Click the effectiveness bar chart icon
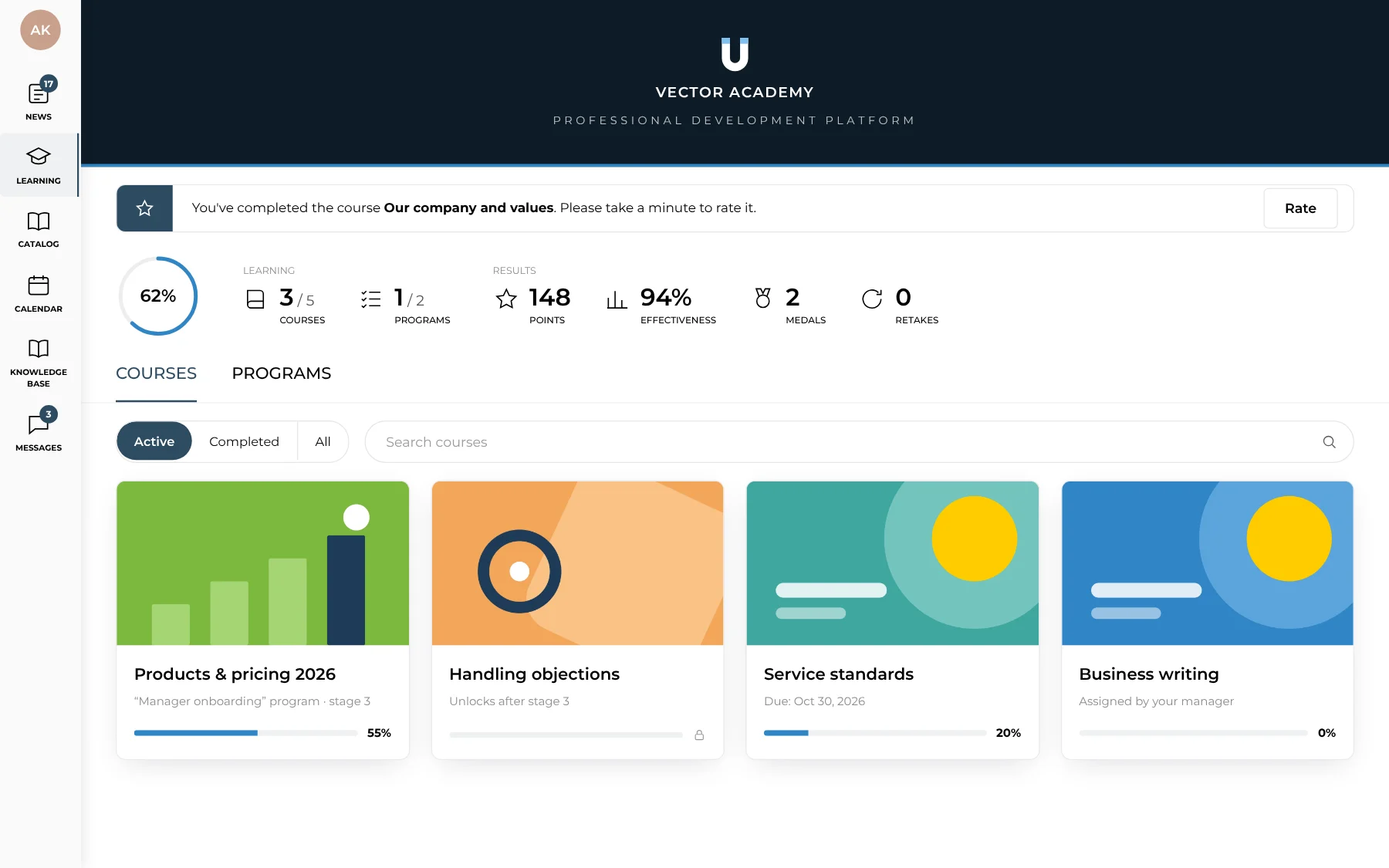The height and width of the screenshot is (868, 1389). [617, 299]
